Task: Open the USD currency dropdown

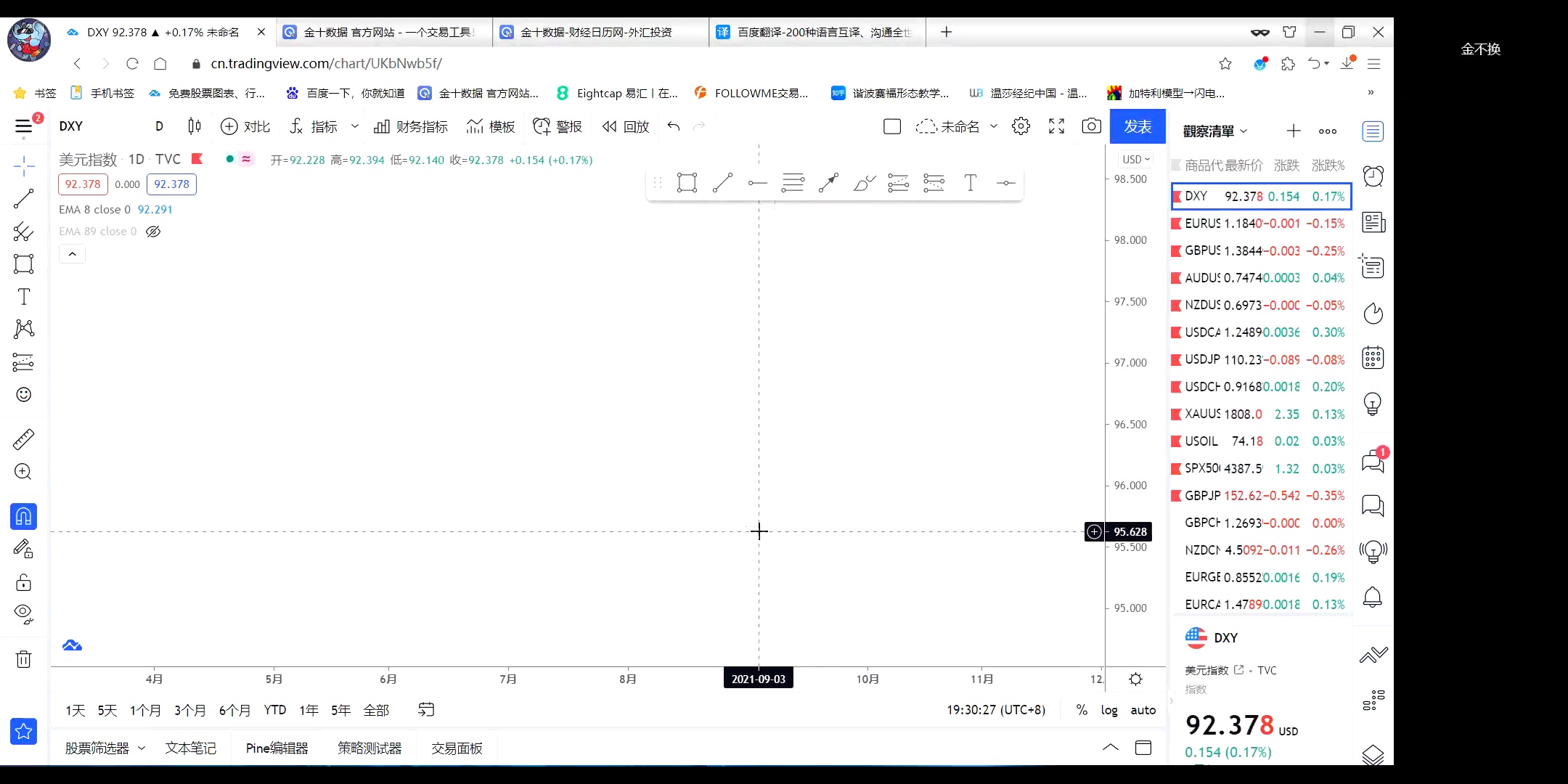Action: [x=1135, y=160]
